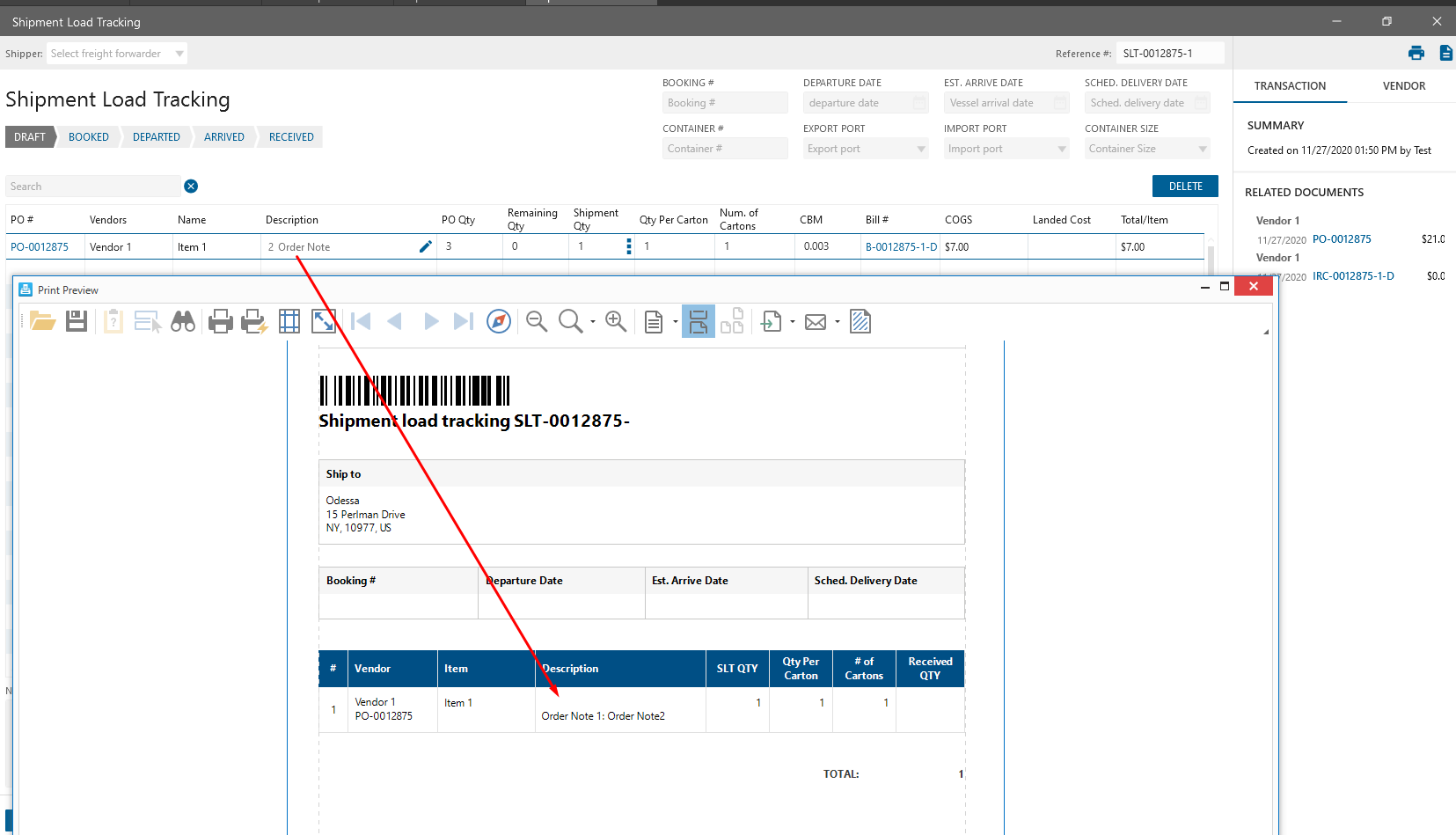Screen dimensions: 1456x835
Task: Toggle continuous page layout view button
Action: [698, 322]
